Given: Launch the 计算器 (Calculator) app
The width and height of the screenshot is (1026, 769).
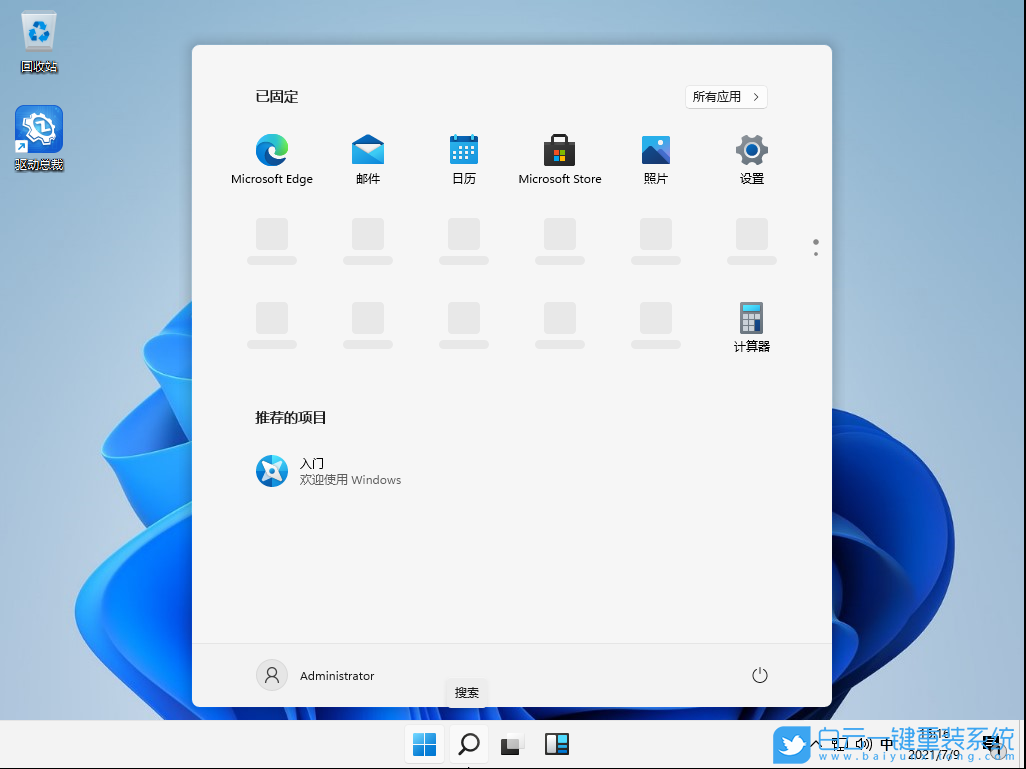Looking at the screenshot, I should (751, 320).
